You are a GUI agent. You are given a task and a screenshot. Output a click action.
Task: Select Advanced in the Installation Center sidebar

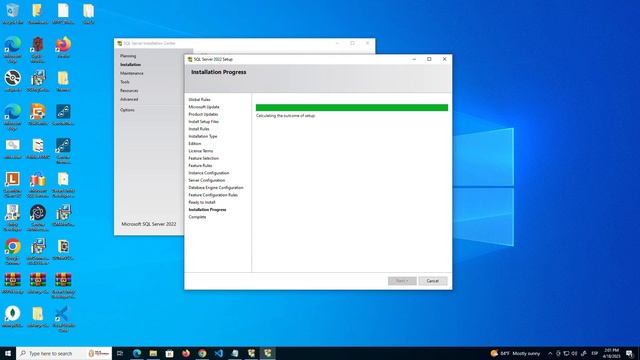pyautogui.click(x=129, y=99)
